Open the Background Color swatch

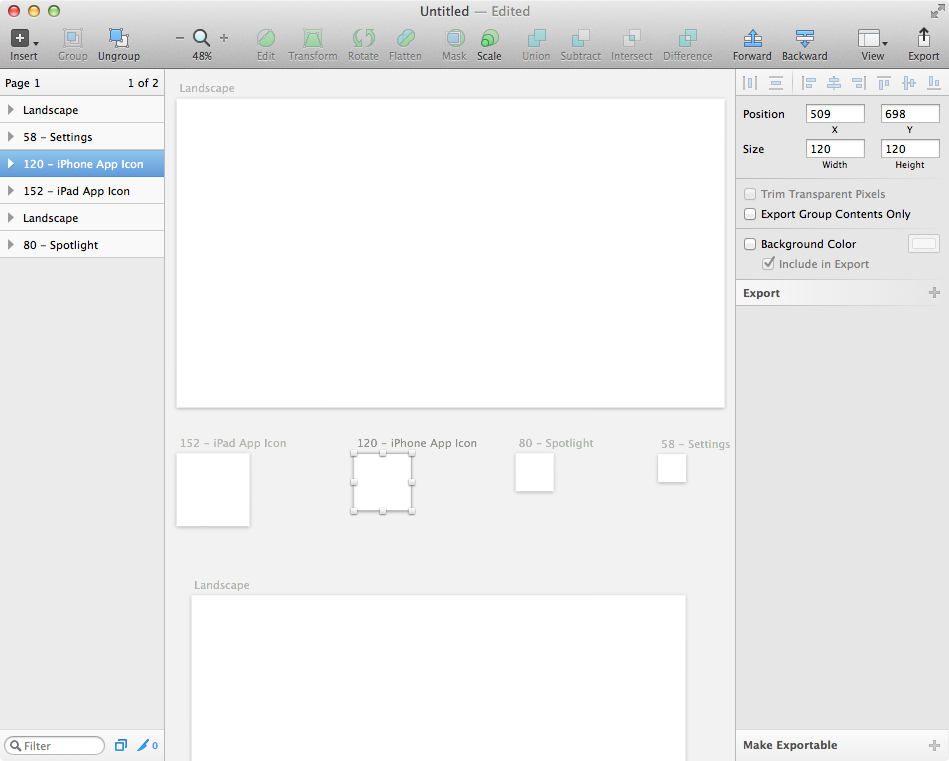[x=924, y=244]
